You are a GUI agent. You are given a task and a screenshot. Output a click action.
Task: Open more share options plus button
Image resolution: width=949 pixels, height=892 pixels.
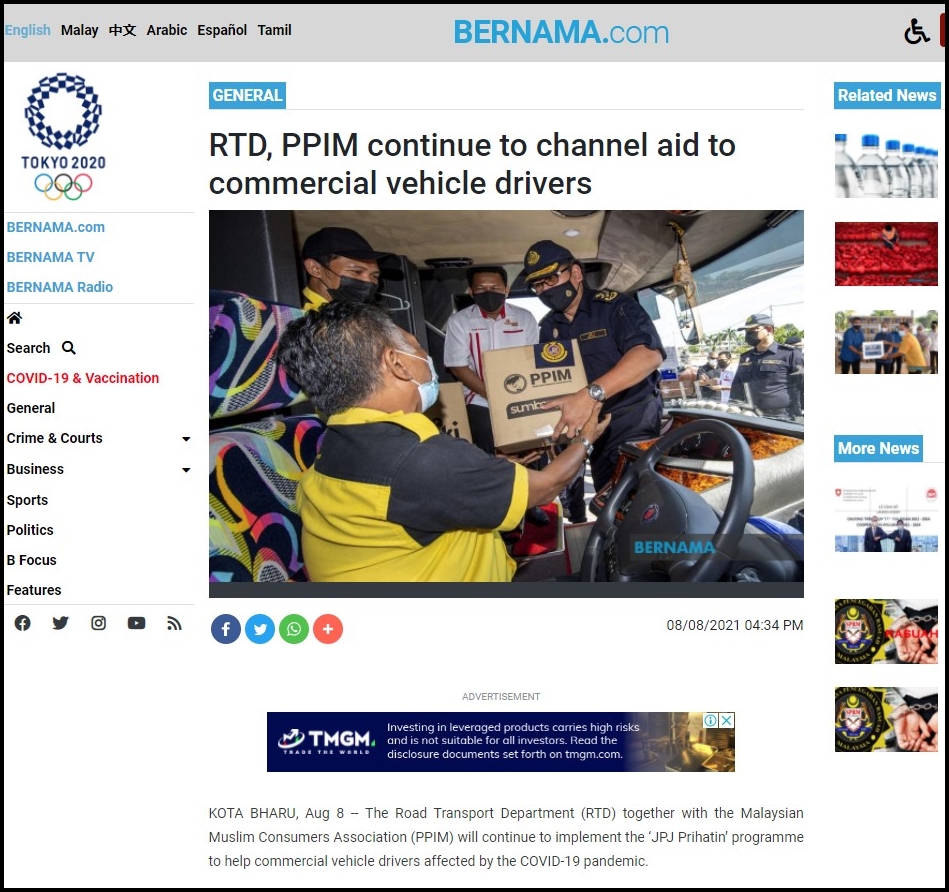328,629
